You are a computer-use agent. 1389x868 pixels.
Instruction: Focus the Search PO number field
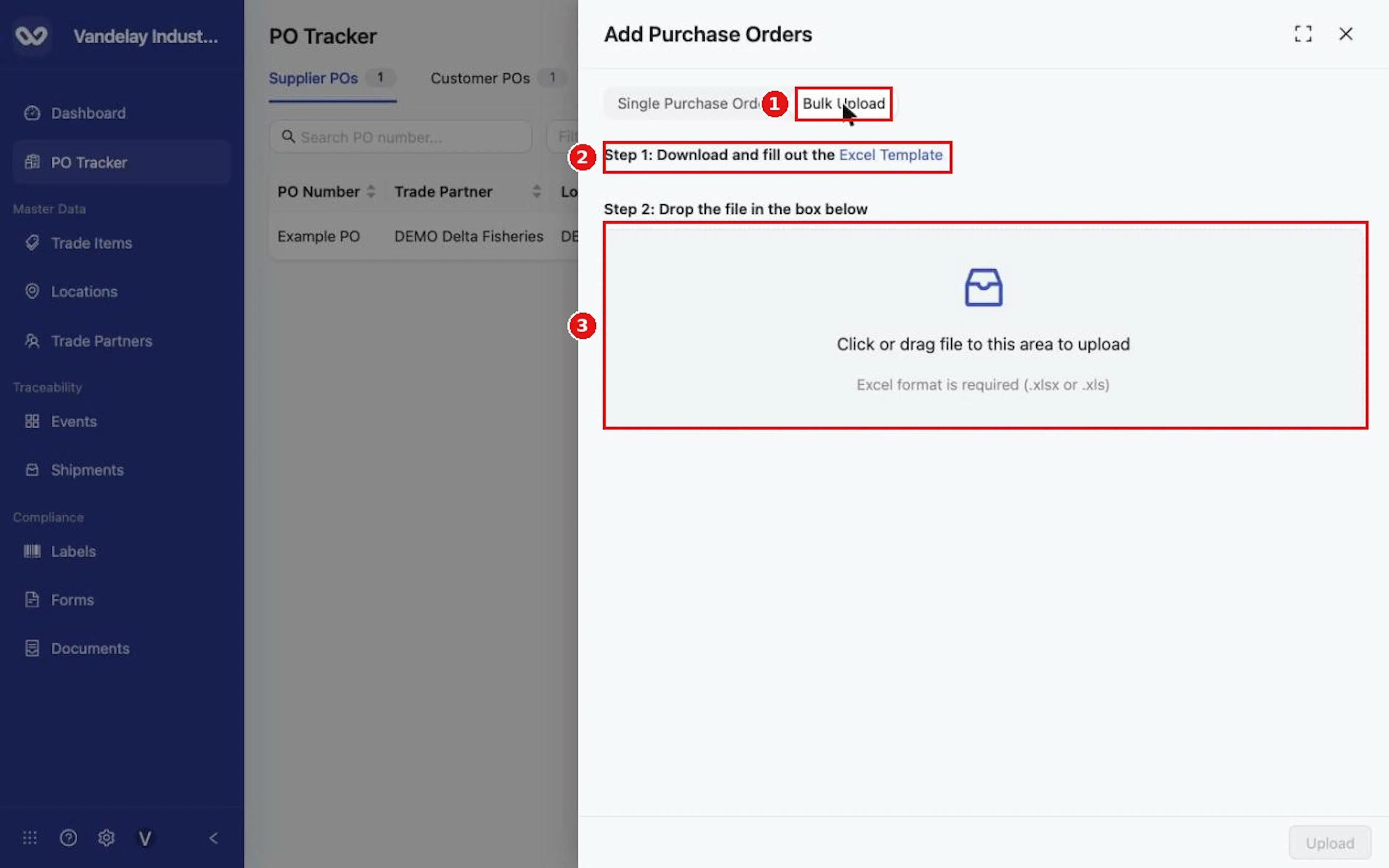click(400, 137)
